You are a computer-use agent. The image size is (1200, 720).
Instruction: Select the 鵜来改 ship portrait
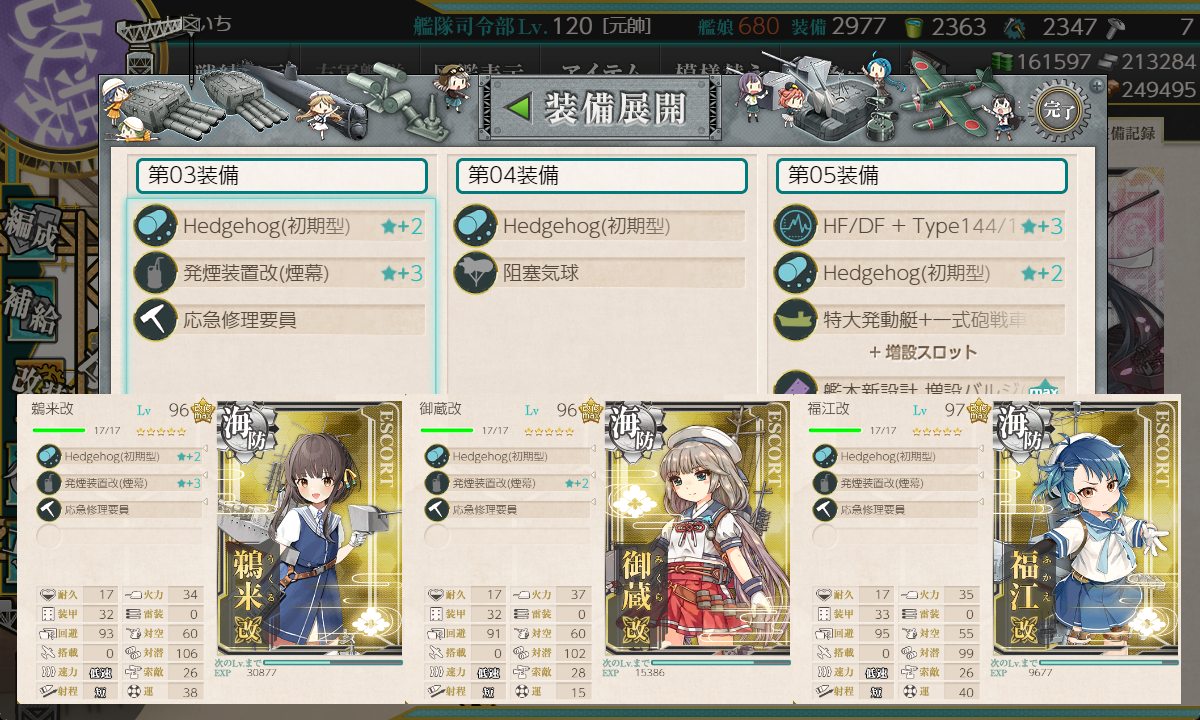(x=312, y=529)
